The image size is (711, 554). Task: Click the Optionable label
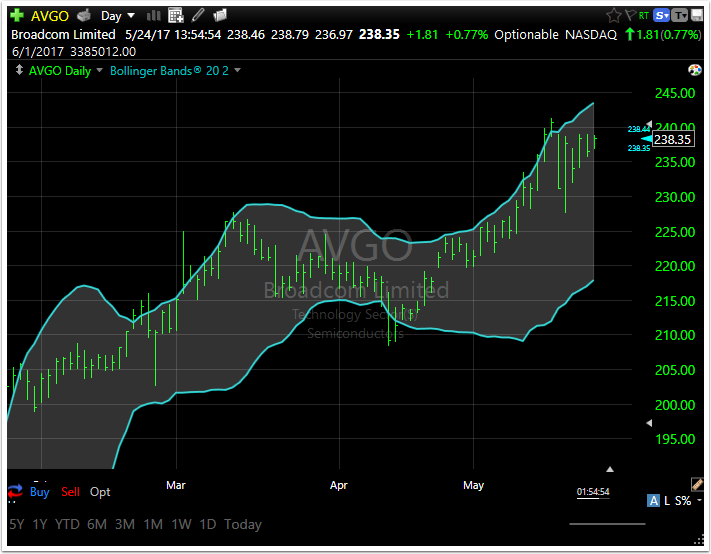pos(526,35)
